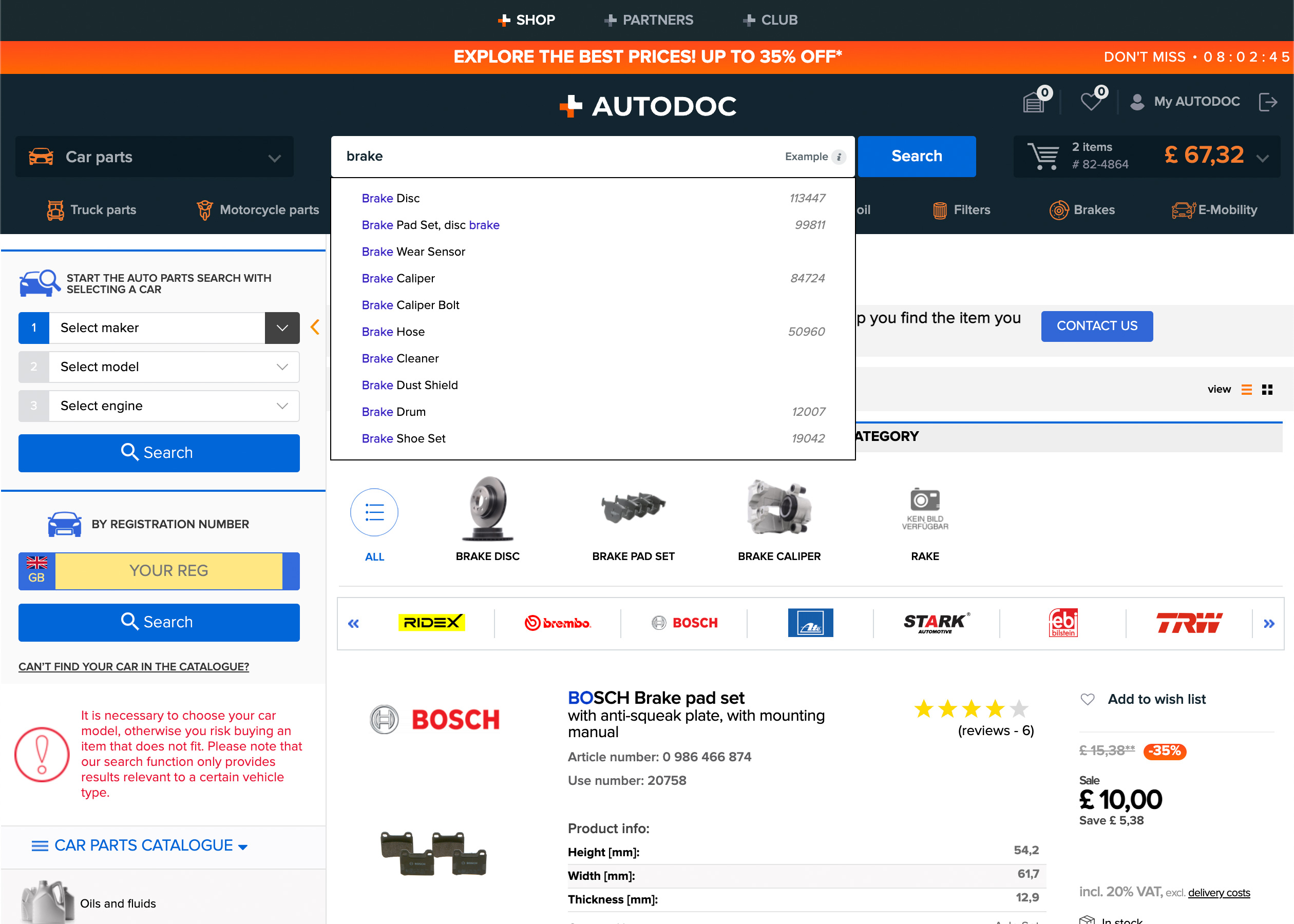Collapse the car selection panel with orange chevron
1294x924 pixels.
click(x=315, y=326)
